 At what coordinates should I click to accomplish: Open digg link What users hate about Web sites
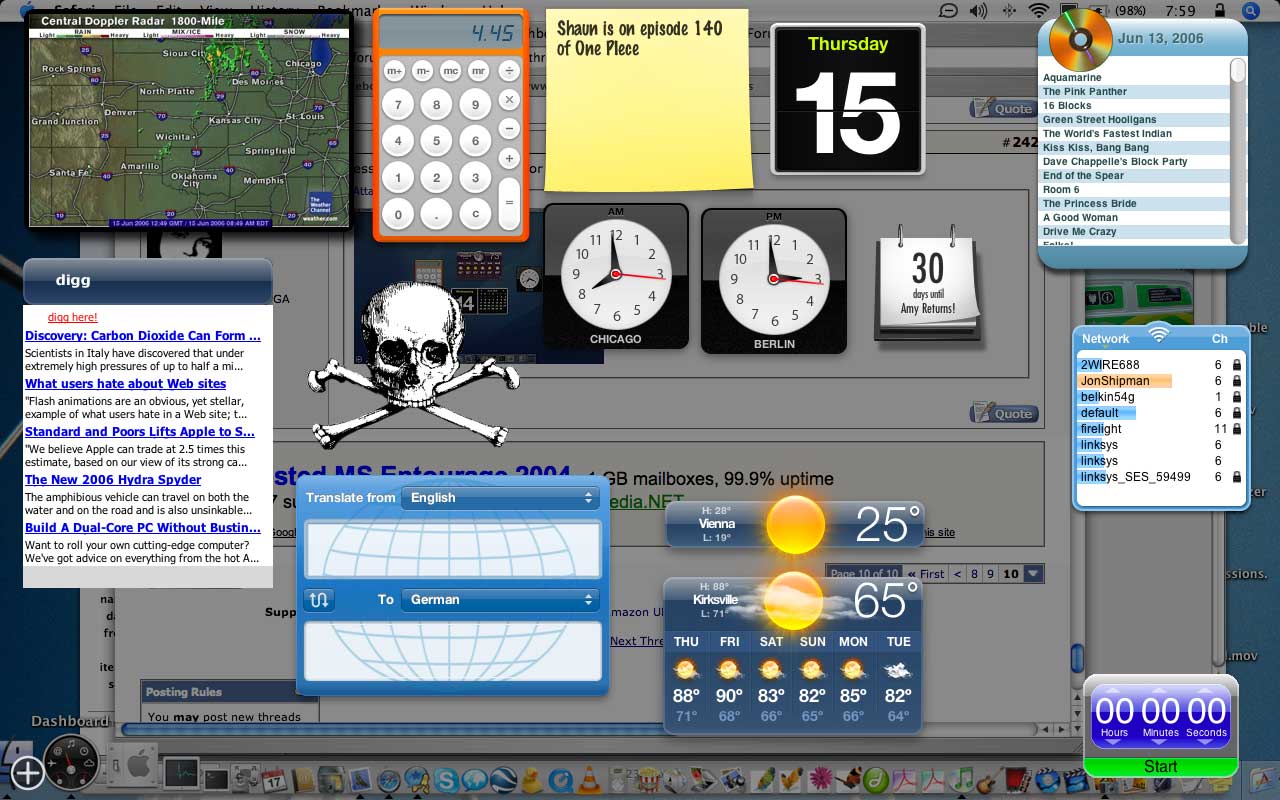click(126, 384)
